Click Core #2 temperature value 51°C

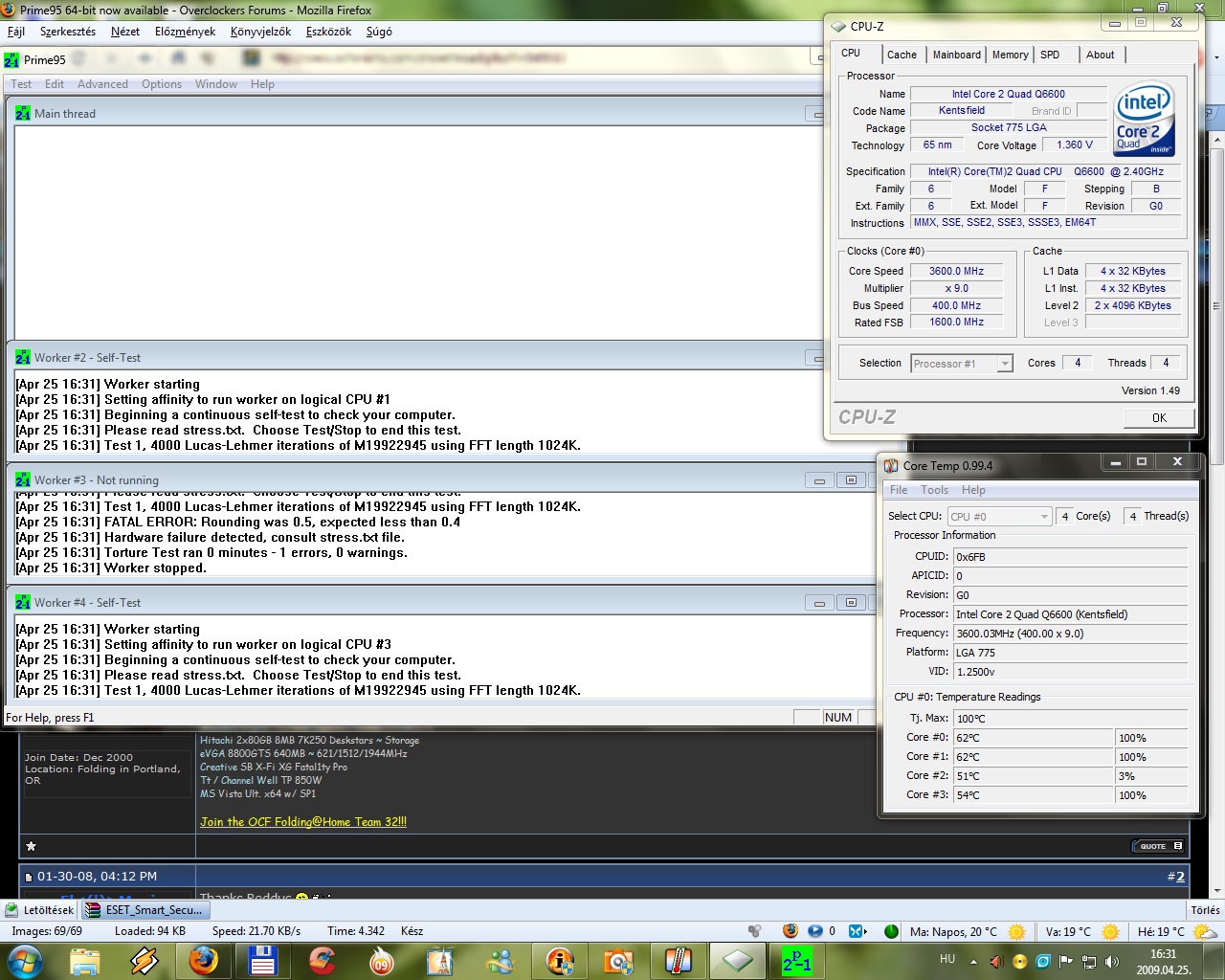point(1035,776)
